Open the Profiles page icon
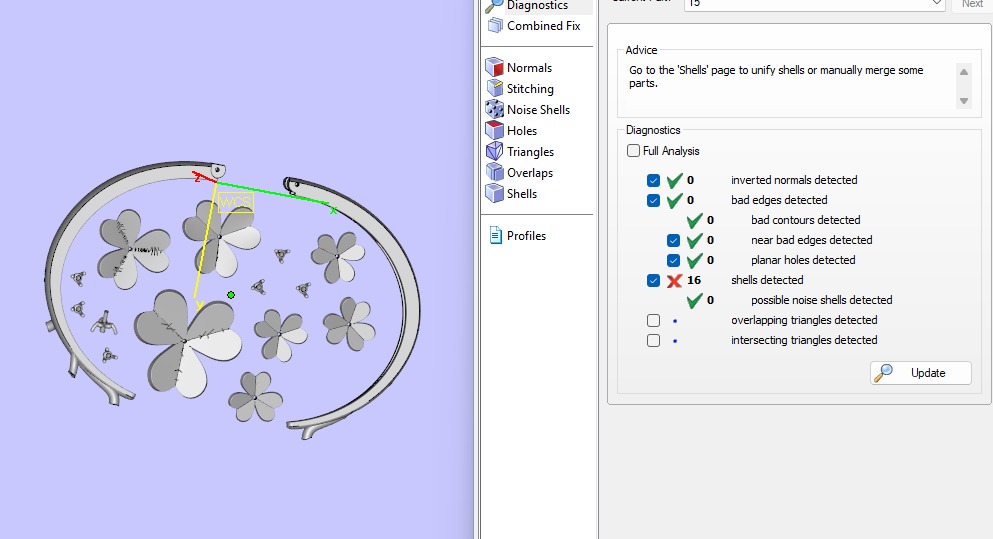 tap(495, 236)
